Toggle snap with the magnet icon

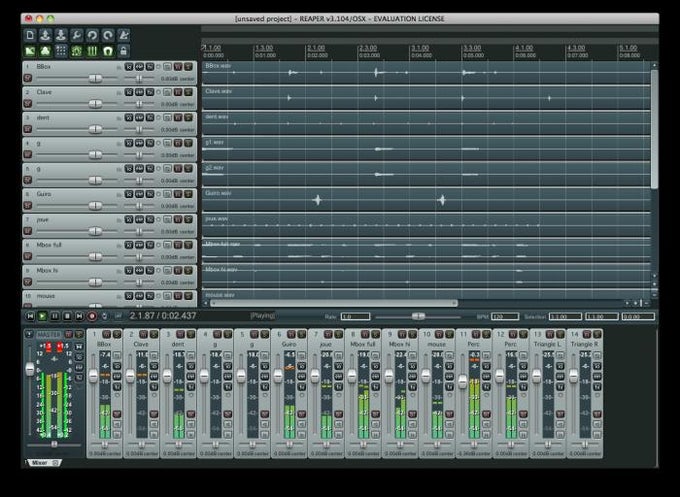(x=108, y=51)
